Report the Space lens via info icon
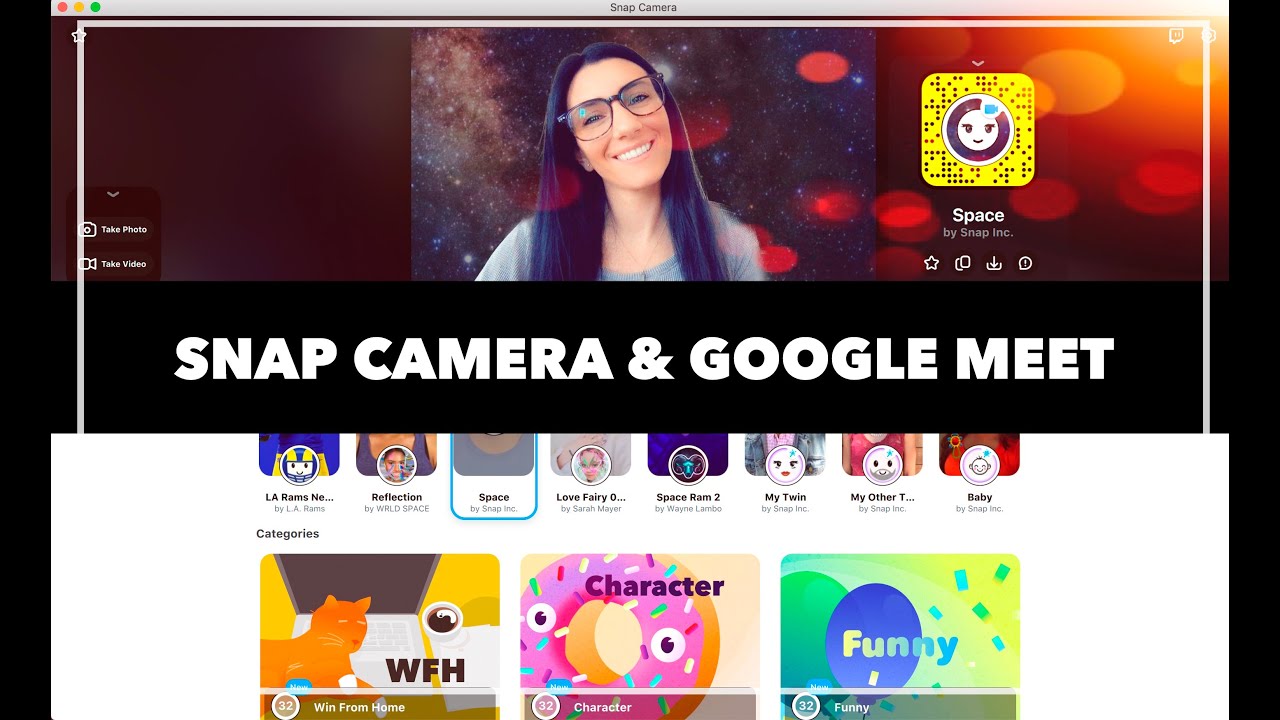This screenshot has height=720, width=1280. point(1024,263)
